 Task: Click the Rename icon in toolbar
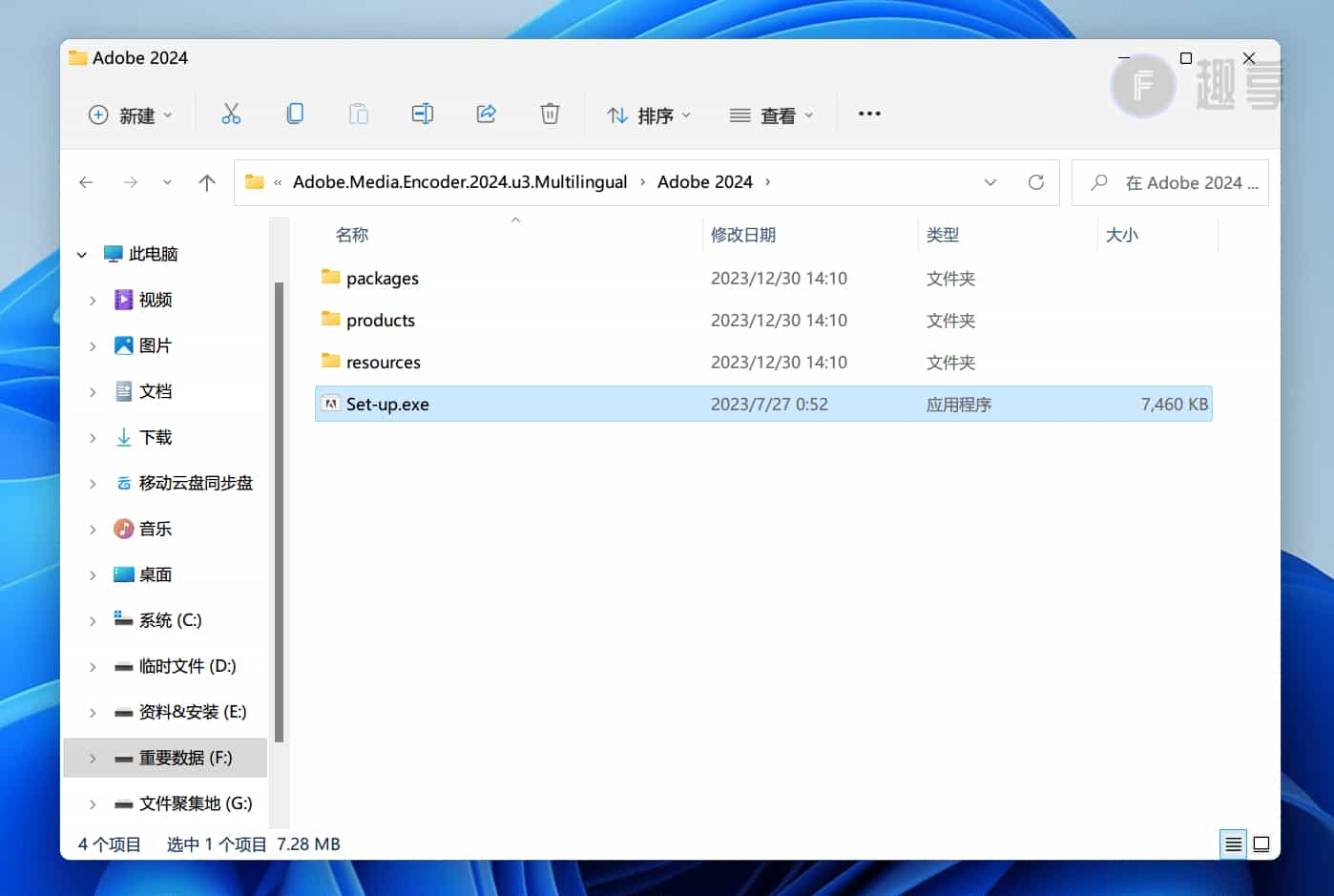(x=423, y=115)
